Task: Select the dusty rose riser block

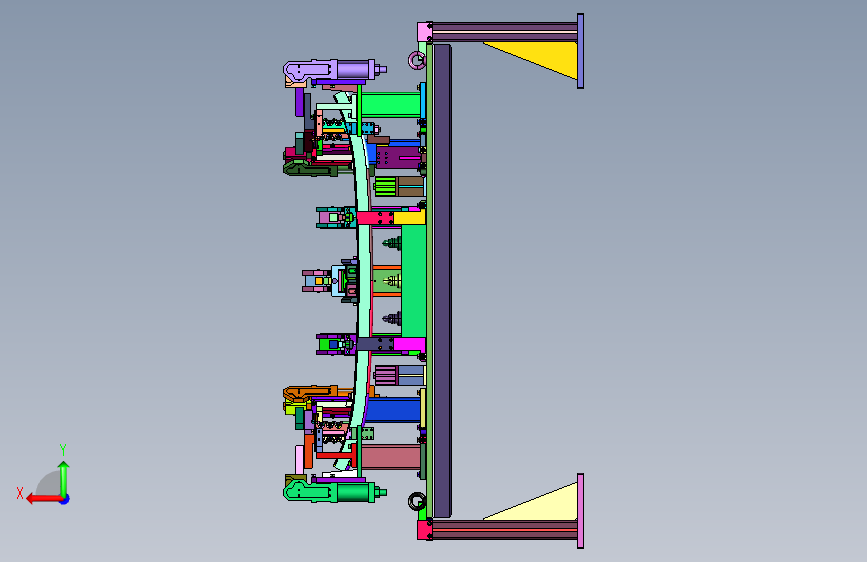Action: (x=390, y=457)
